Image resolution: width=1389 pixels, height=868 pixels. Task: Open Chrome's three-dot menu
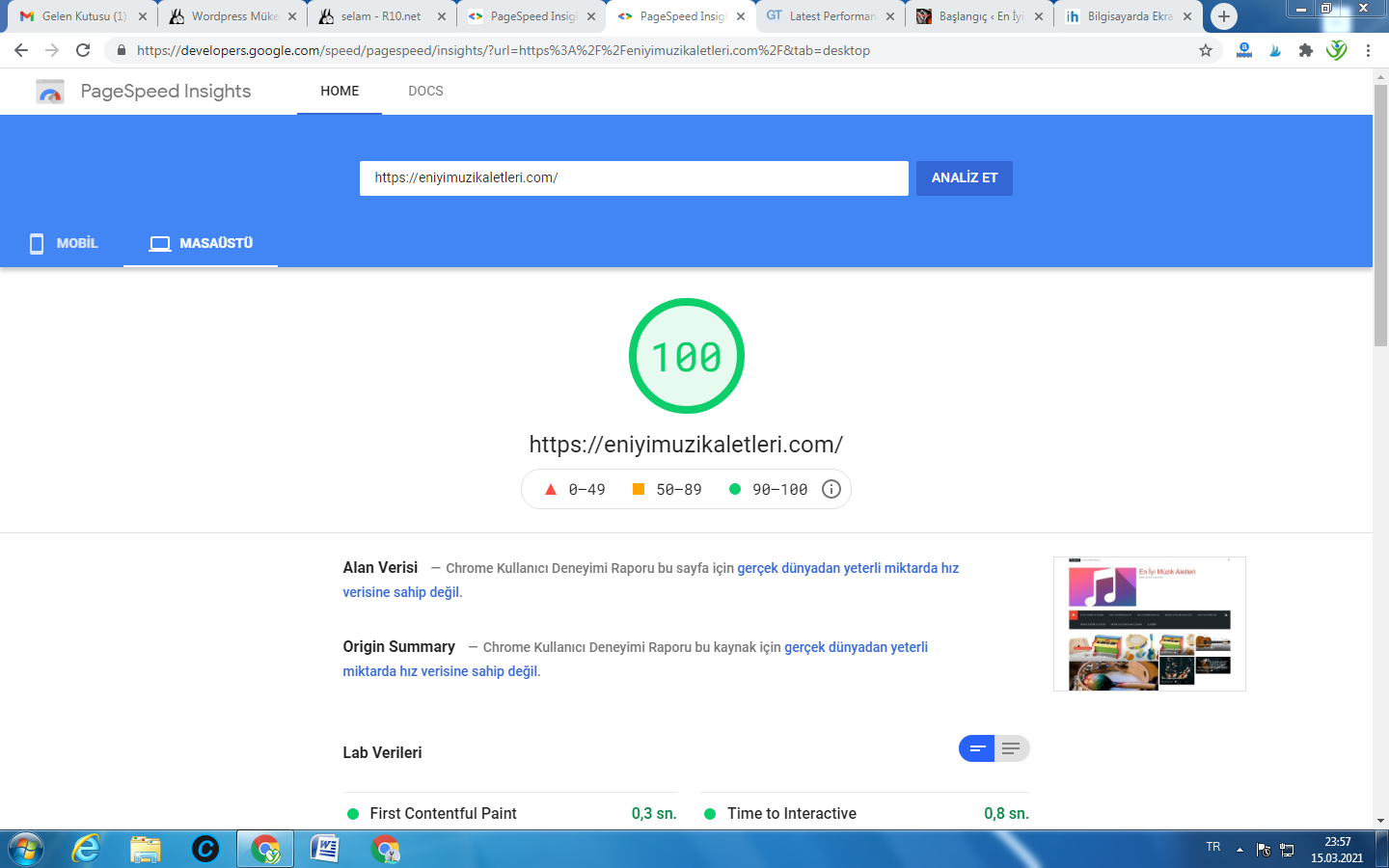pos(1368,50)
